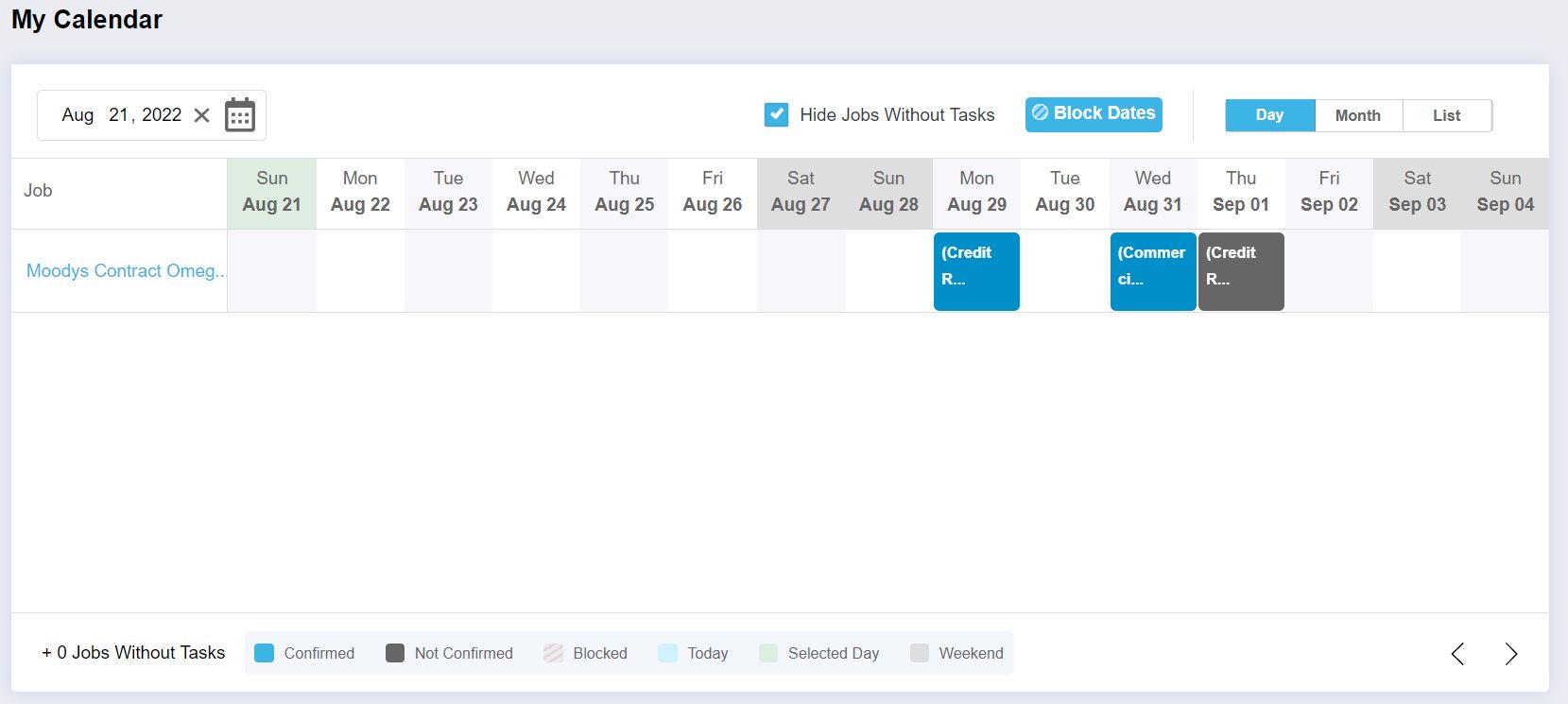The height and width of the screenshot is (704, 1568).
Task: Select the Sun Aug 21 column header
Action: [272, 192]
